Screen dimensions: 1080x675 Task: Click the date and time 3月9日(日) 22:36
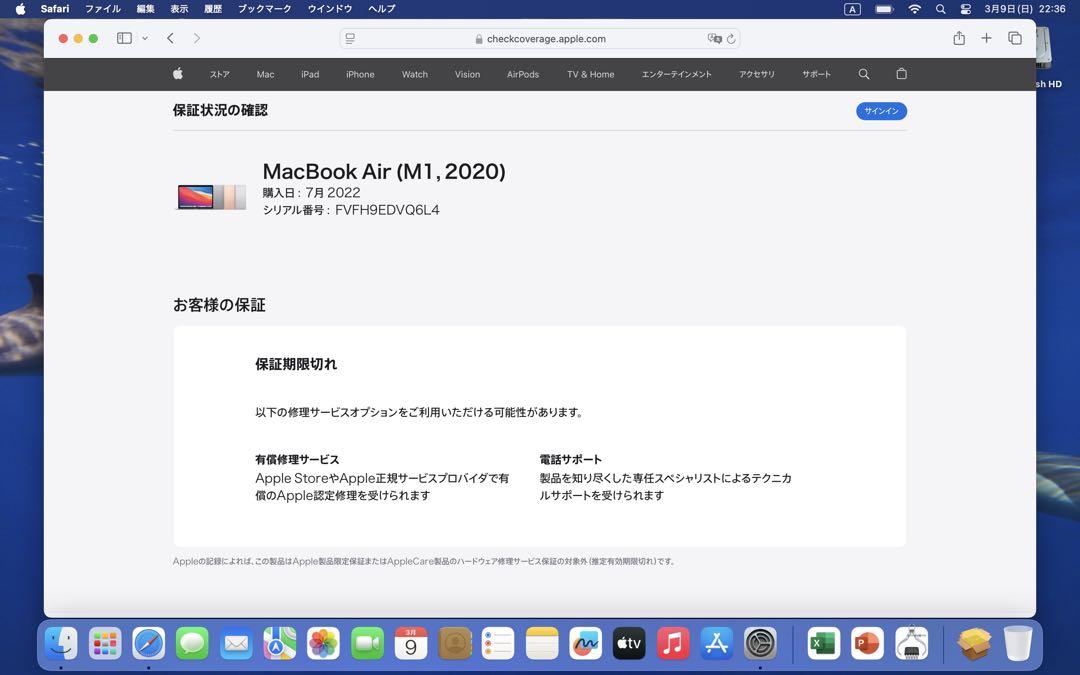pyautogui.click(x=1025, y=9)
